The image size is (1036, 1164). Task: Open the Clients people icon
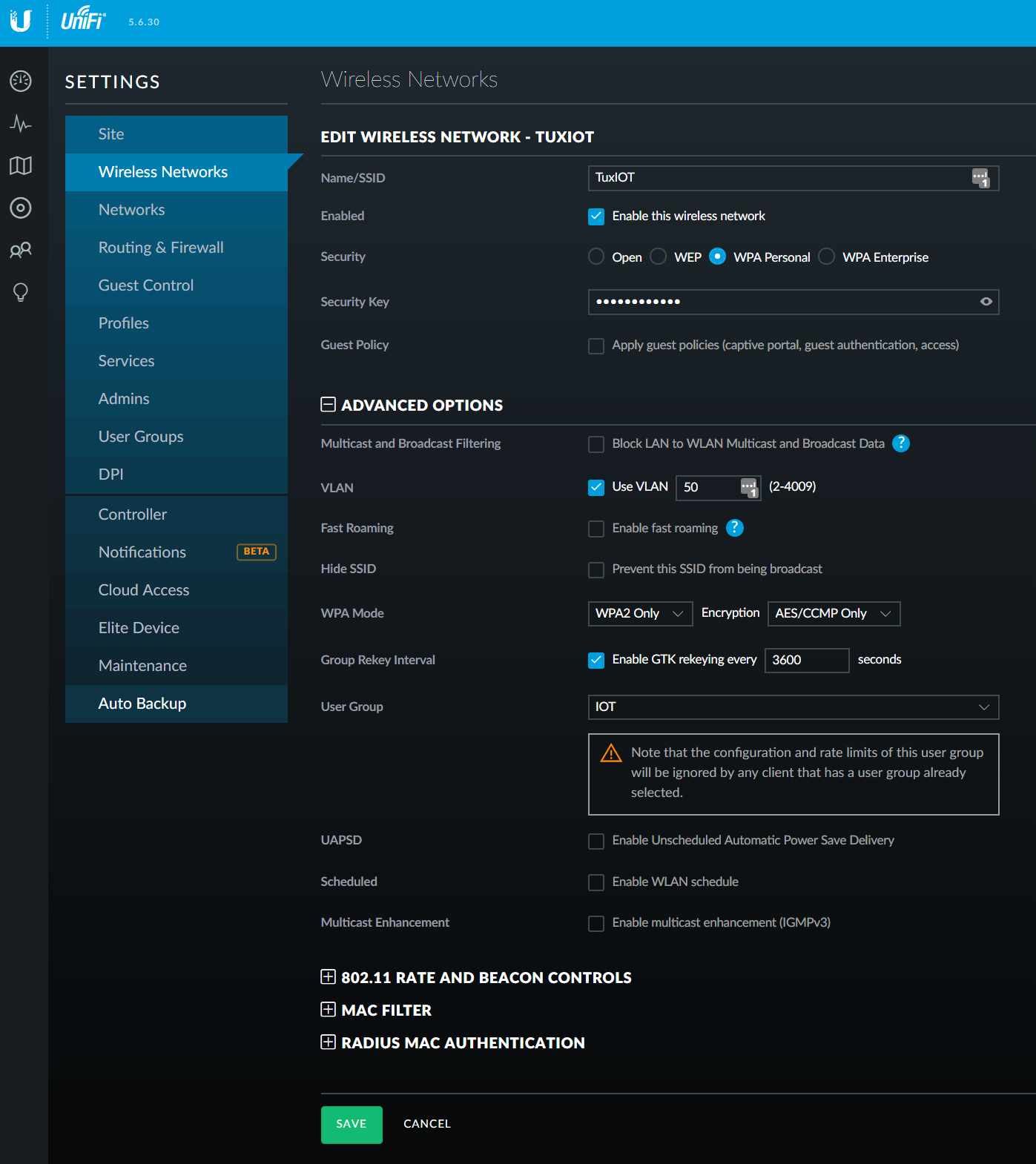click(x=21, y=250)
